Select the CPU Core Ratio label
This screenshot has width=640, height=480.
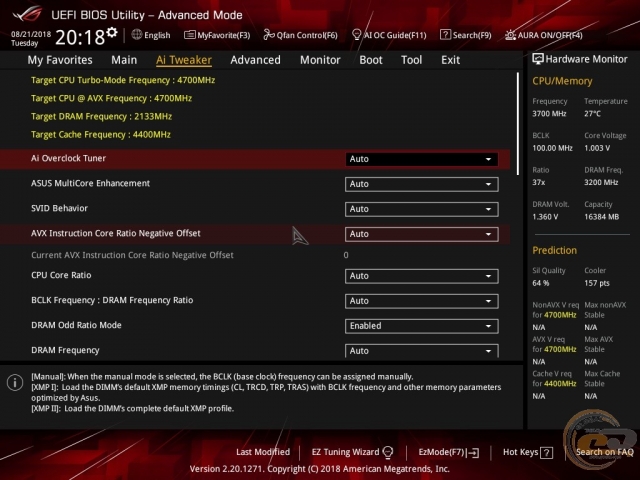(61, 275)
